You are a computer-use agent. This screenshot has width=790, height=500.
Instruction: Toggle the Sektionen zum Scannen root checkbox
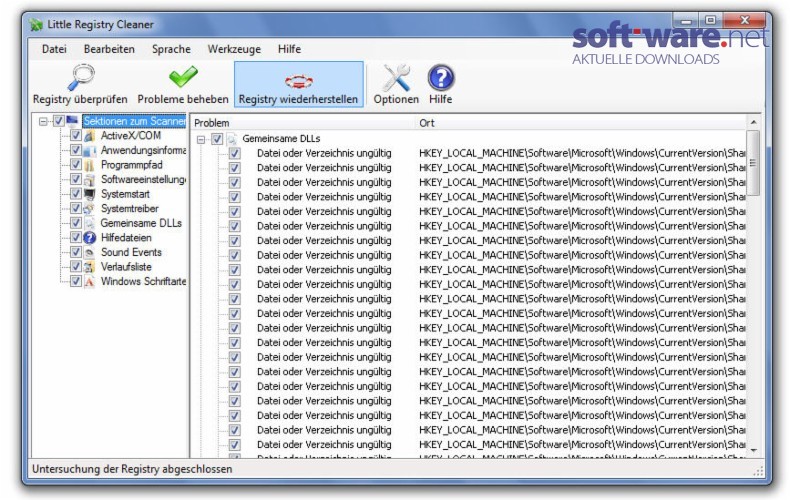point(58,121)
